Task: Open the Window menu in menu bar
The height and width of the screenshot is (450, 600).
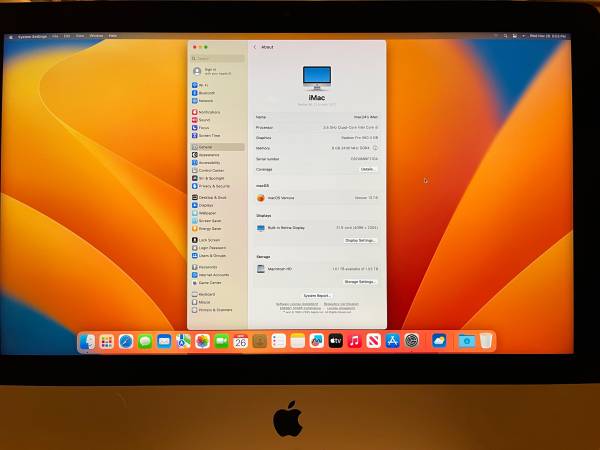Action: (96, 36)
